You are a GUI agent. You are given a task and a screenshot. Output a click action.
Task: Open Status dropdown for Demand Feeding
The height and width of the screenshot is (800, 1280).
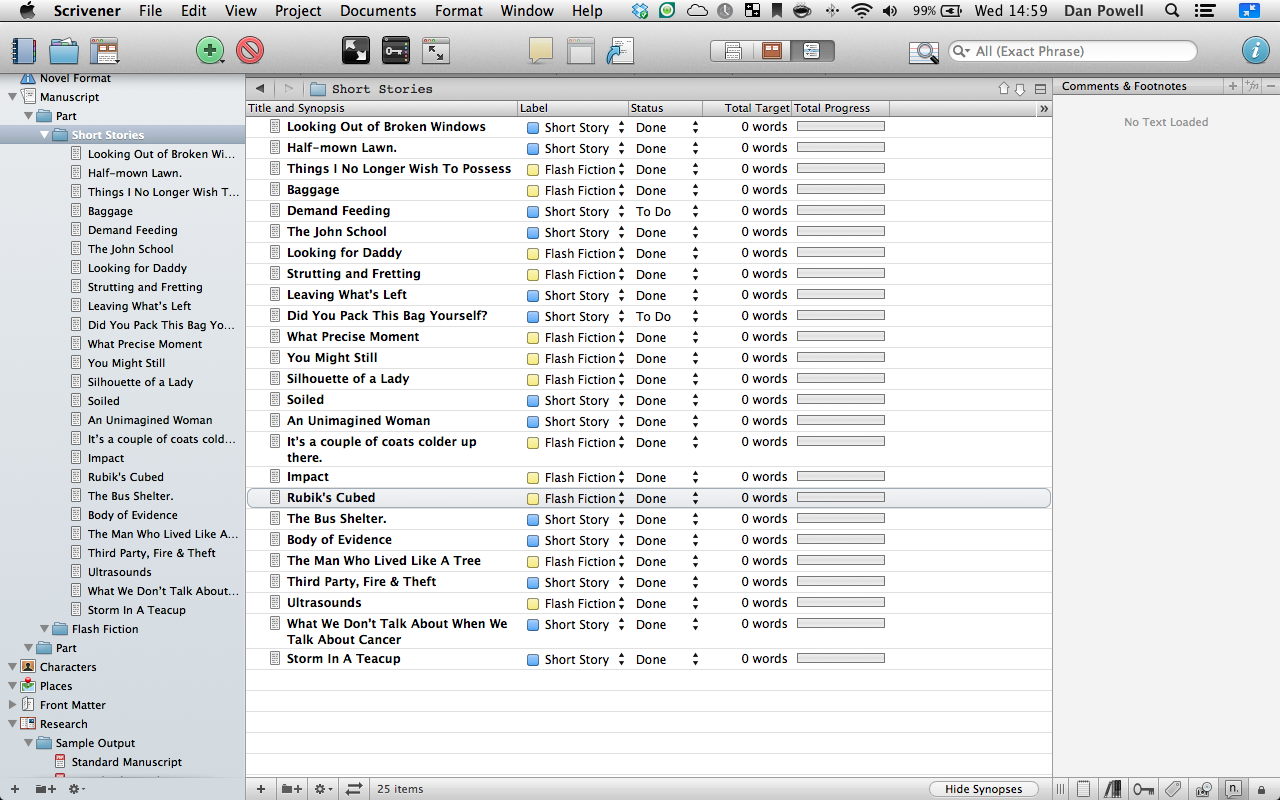(695, 211)
